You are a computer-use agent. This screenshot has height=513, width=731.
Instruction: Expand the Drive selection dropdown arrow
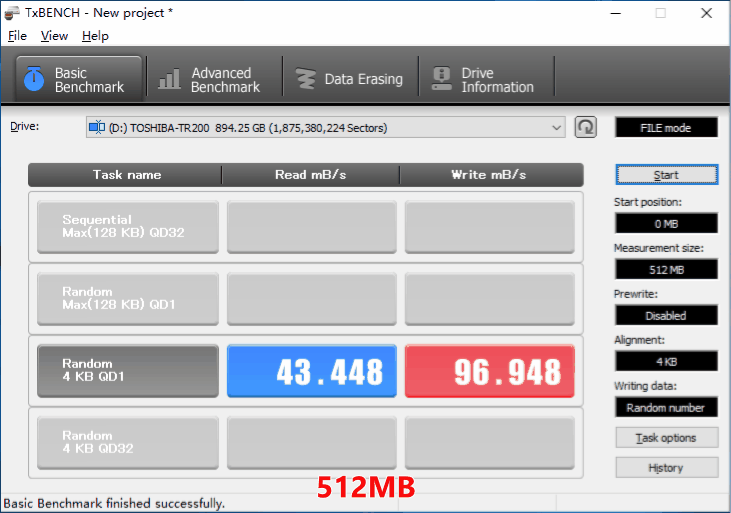tap(556, 127)
